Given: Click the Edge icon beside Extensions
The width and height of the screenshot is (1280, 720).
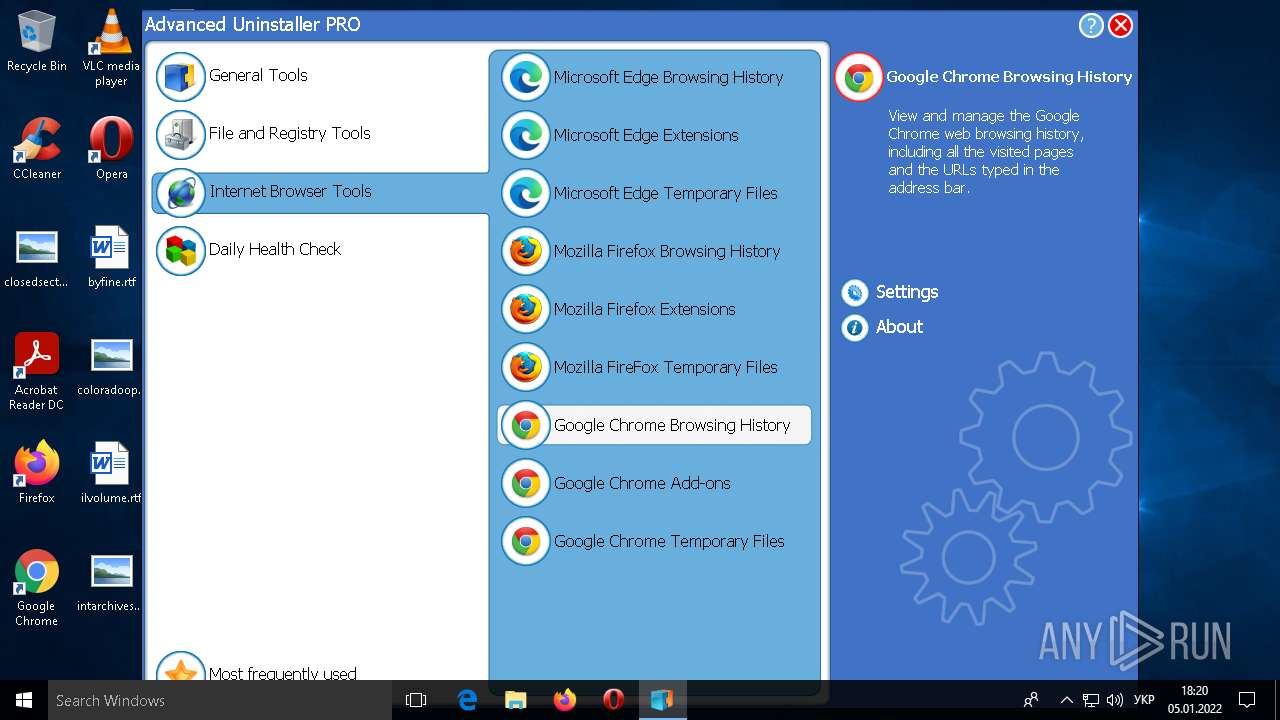Looking at the screenshot, I should (525, 135).
